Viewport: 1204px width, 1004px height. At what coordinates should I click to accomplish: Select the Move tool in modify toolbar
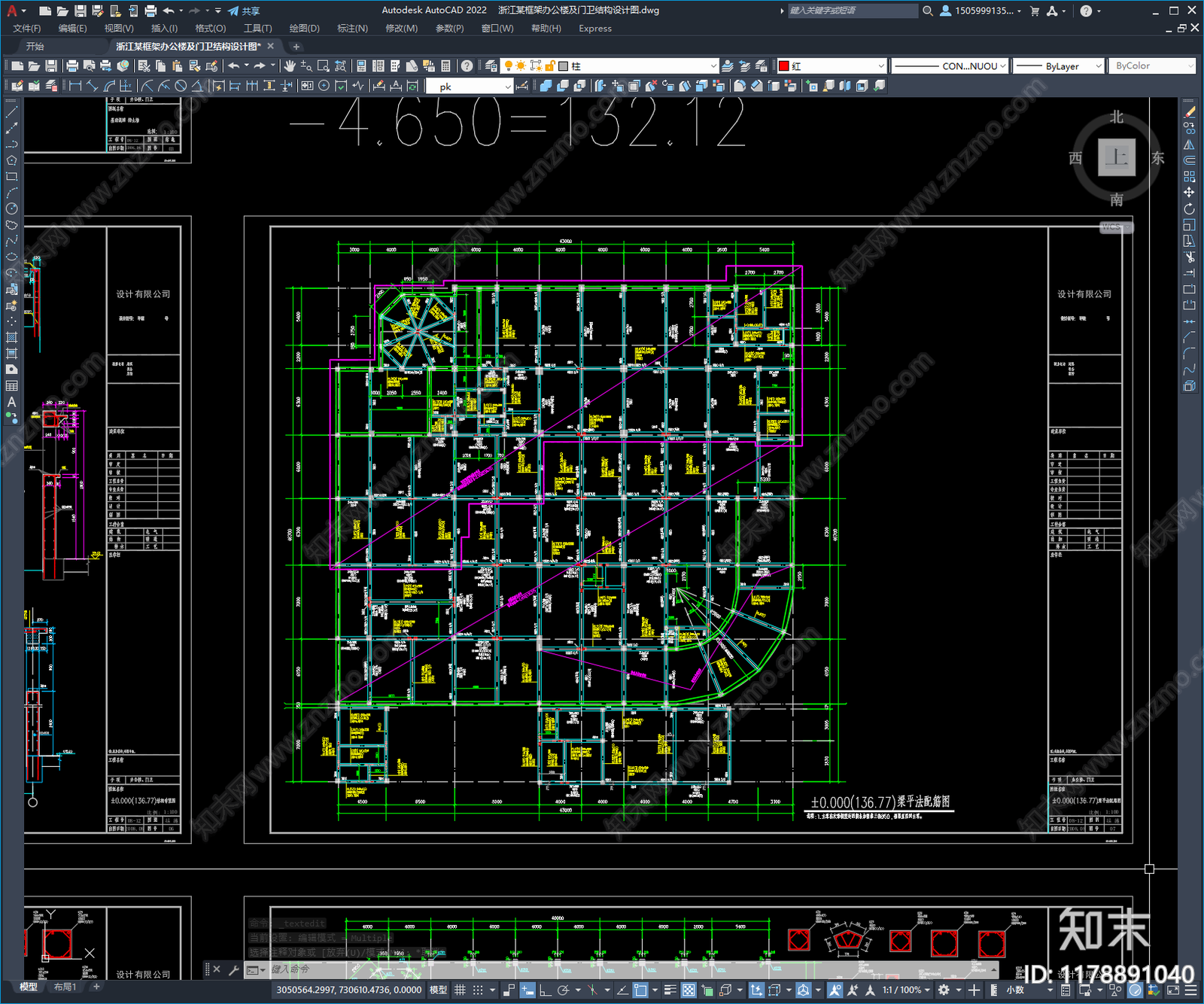[x=1189, y=193]
